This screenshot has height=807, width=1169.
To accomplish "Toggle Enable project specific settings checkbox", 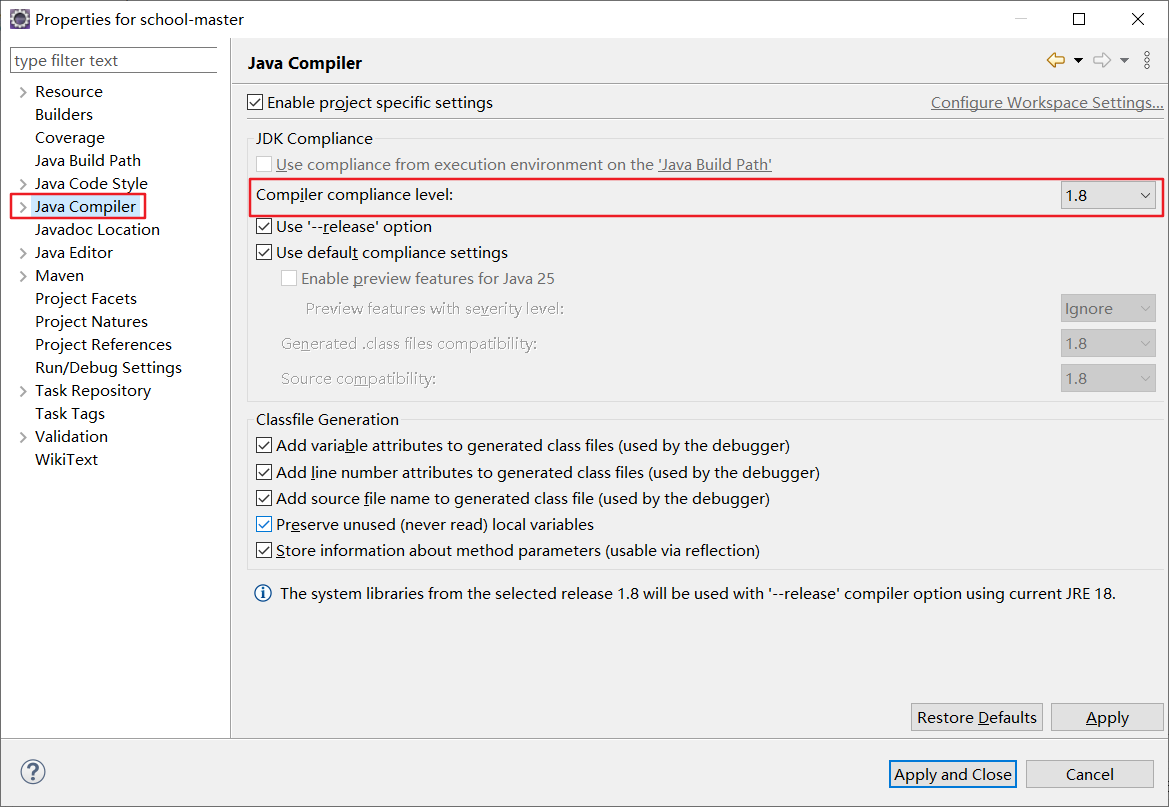I will click(256, 103).
